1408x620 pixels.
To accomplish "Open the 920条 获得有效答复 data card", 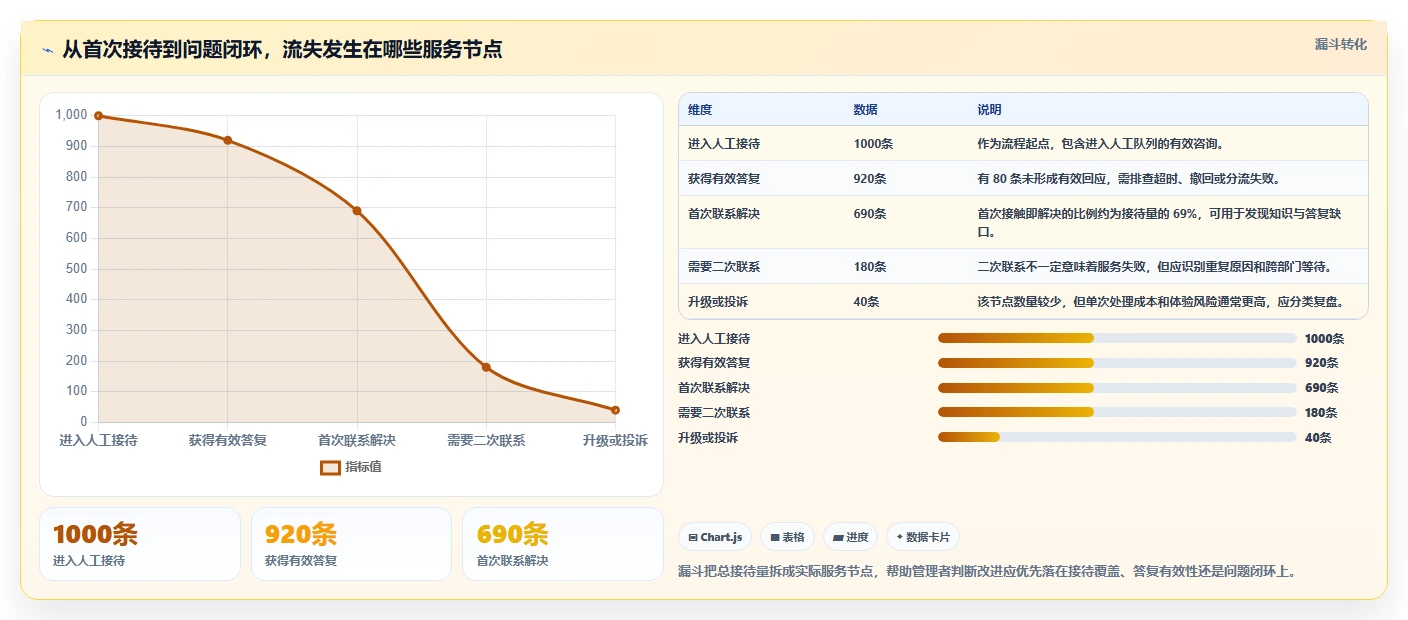I will (x=352, y=544).
